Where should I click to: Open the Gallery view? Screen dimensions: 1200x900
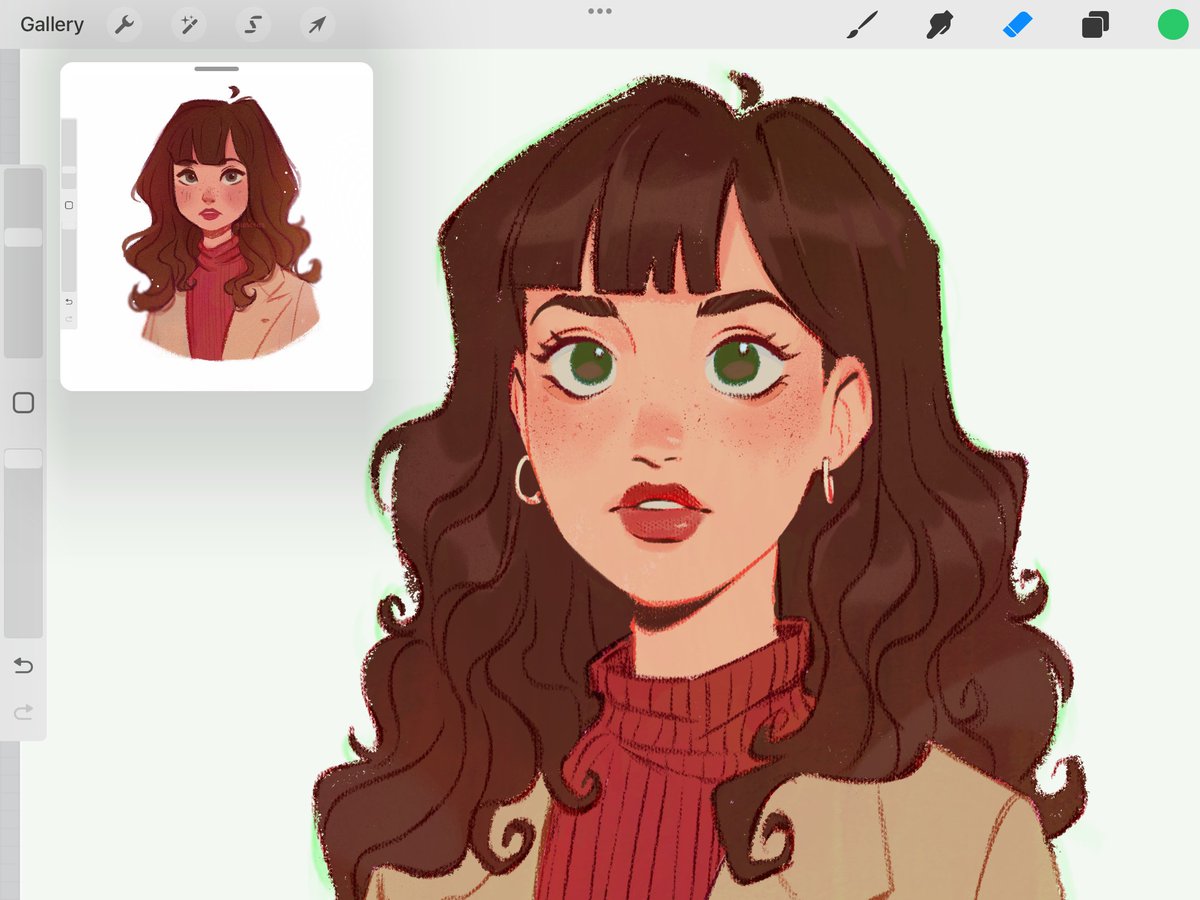coord(52,25)
